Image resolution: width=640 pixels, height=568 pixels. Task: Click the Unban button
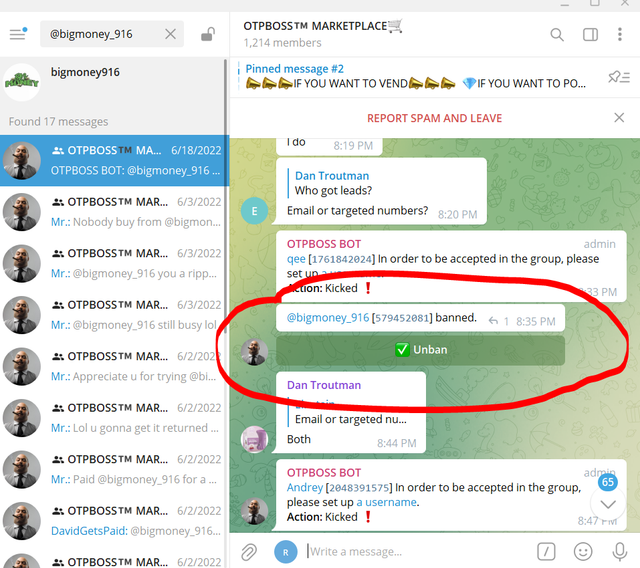pos(420,350)
